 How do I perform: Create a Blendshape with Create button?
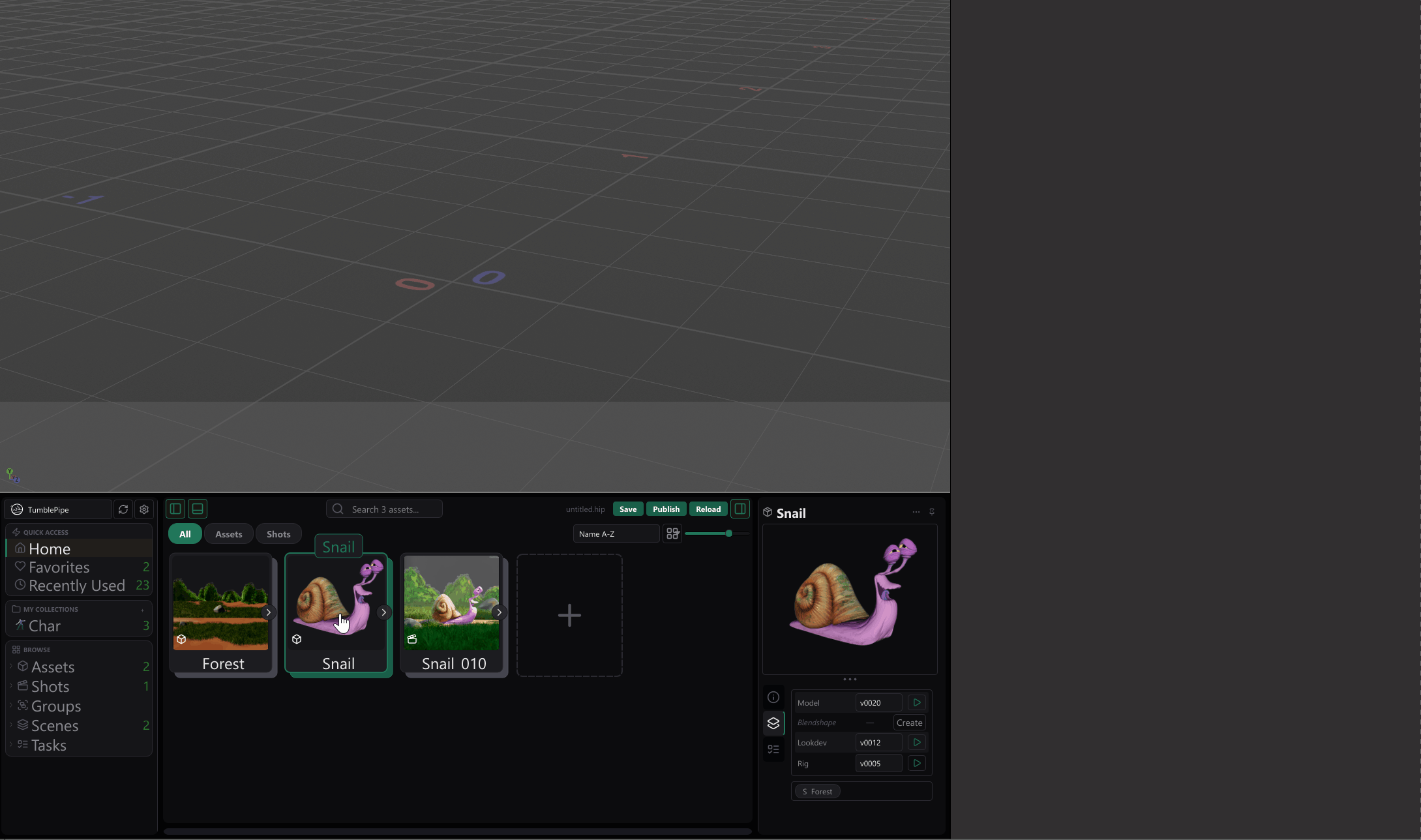click(x=909, y=723)
